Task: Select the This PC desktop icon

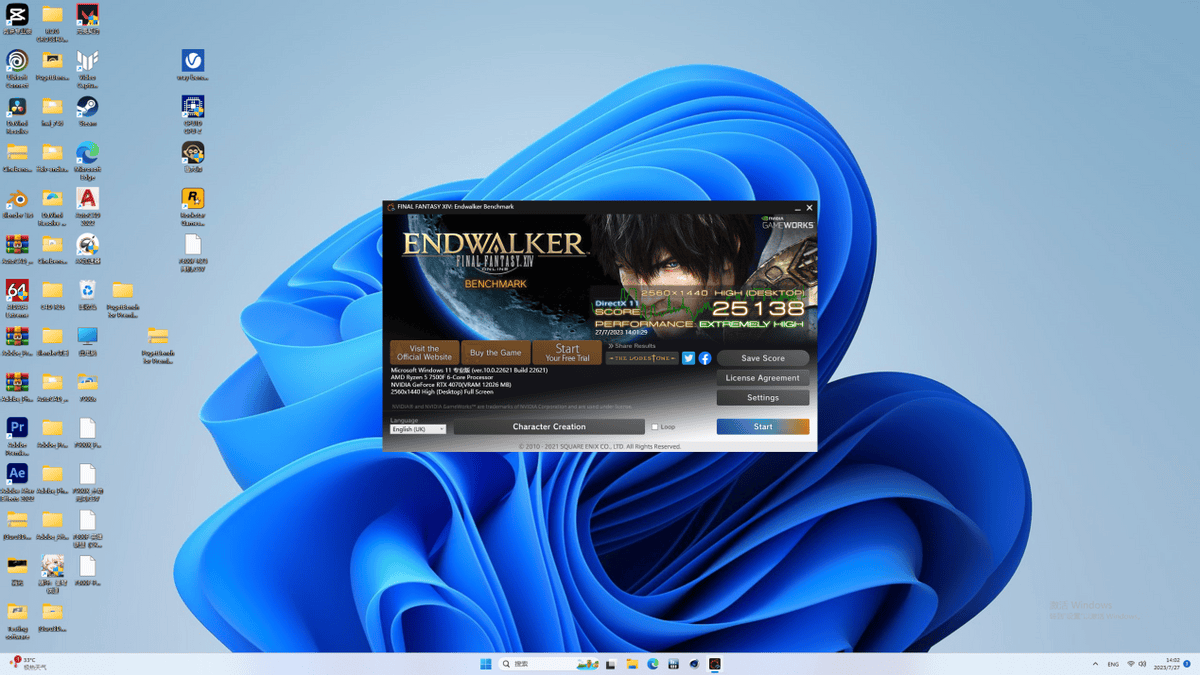Action: [87, 340]
